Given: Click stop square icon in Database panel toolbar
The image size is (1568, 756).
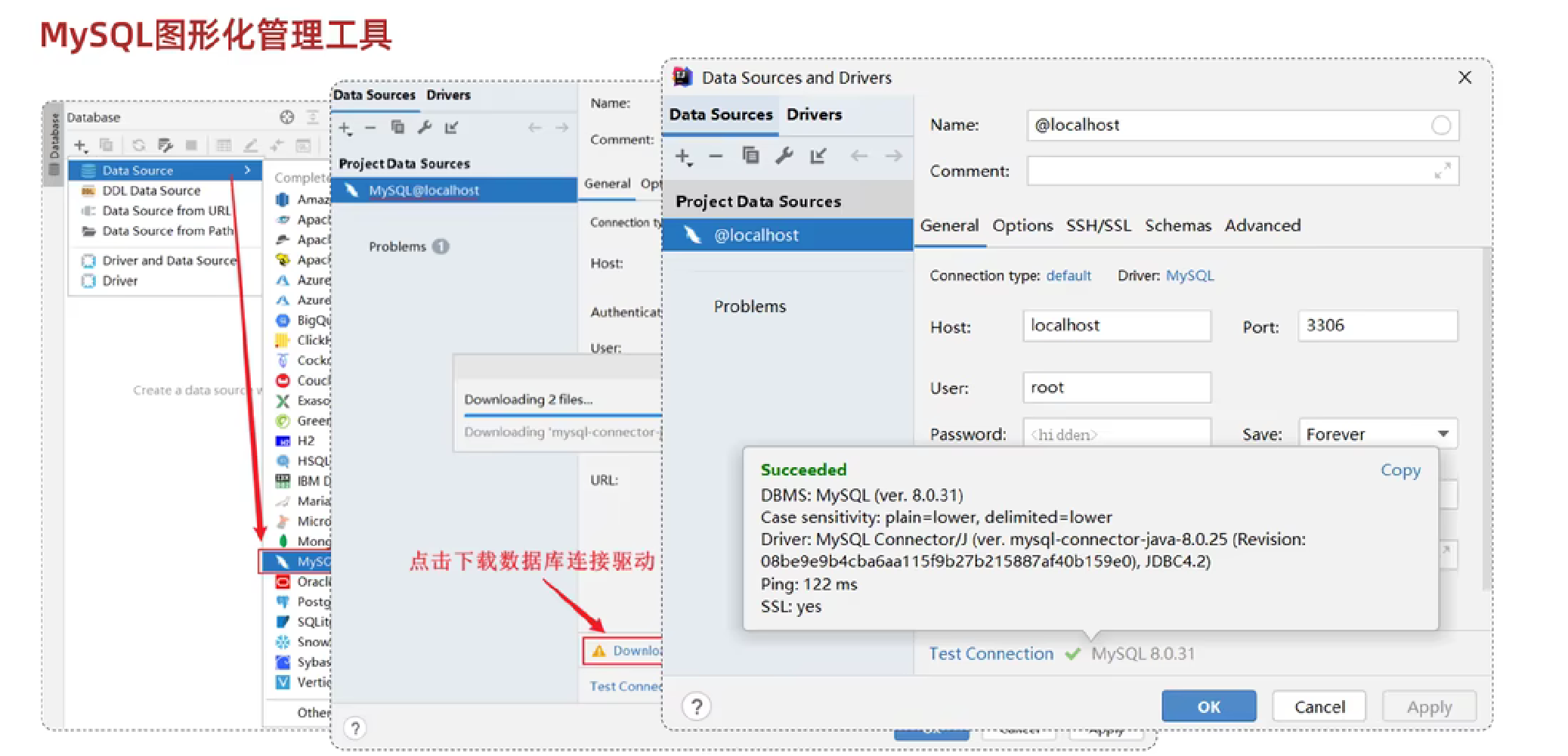Looking at the screenshot, I should coord(191,145).
